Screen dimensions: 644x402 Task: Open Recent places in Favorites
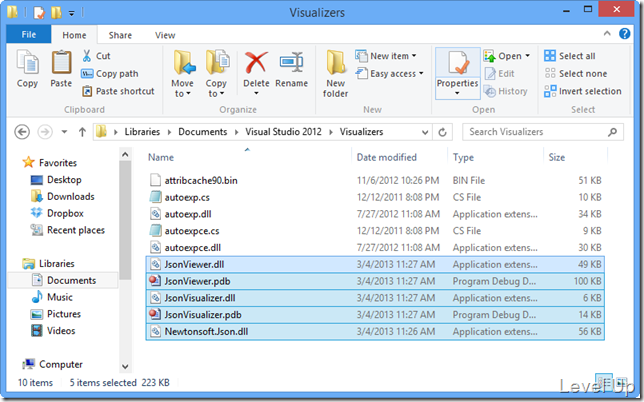[x=68, y=230]
